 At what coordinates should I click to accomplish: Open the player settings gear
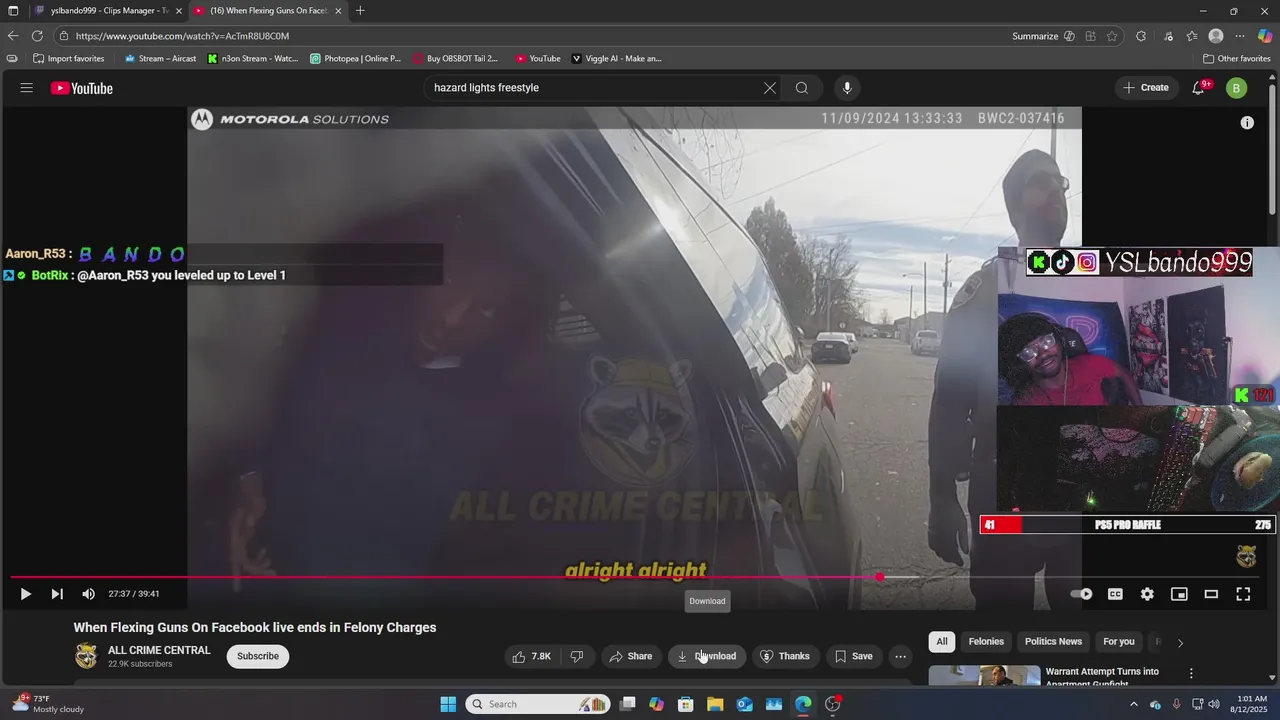click(x=1147, y=594)
